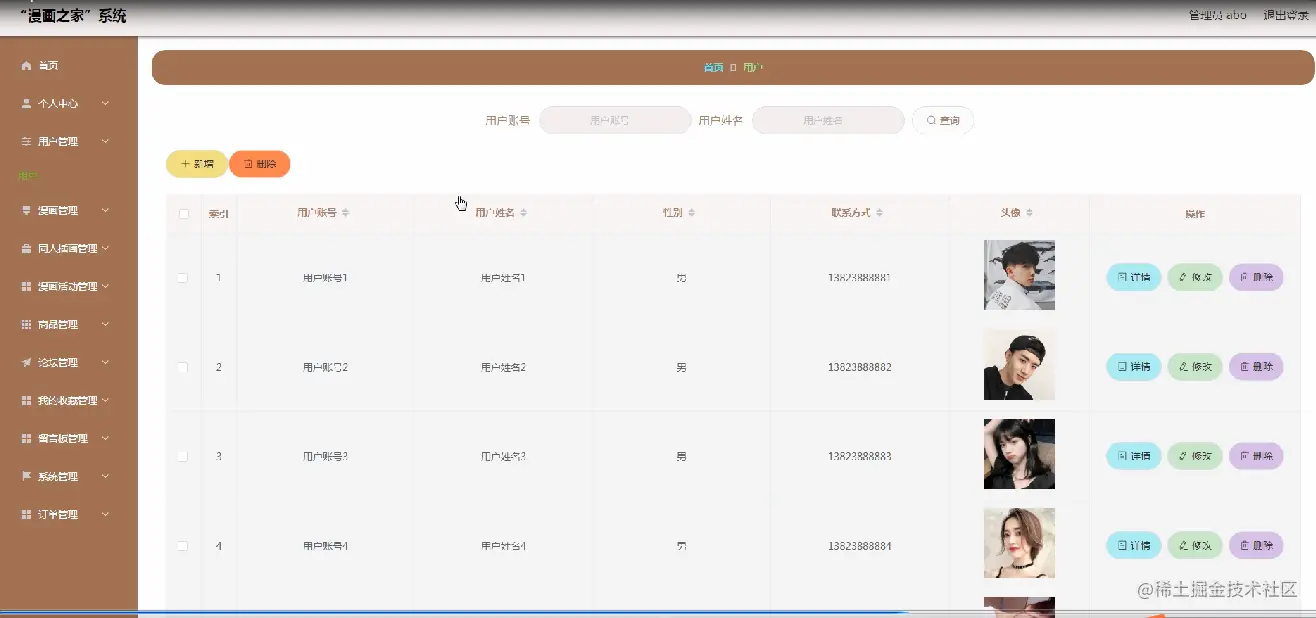Click the 首页 breadcrumb link
1316x618 pixels.
click(713, 68)
